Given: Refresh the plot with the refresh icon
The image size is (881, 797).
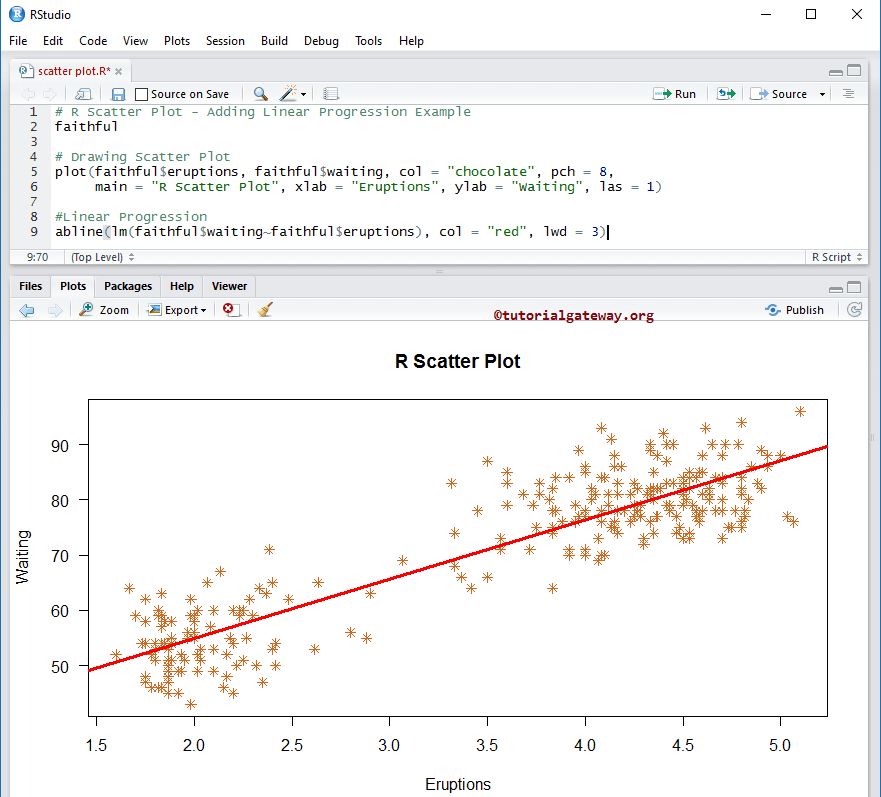Looking at the screenshot, I should pyautogui.click(x=857, y=310).
